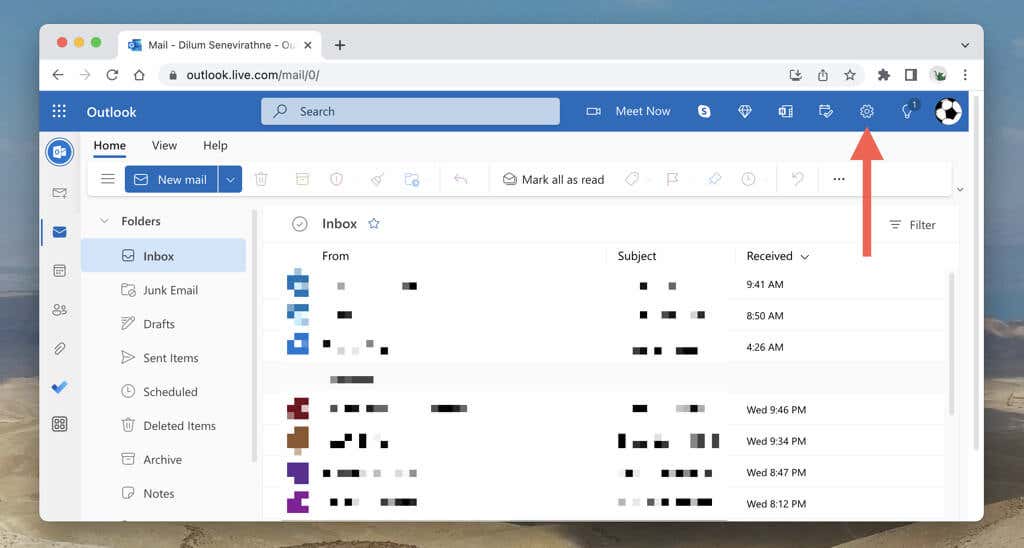The height and width of the screenshot is (548, 1024).
Task: Click the Delete trash toolbar icon
Action: point(261,179)
